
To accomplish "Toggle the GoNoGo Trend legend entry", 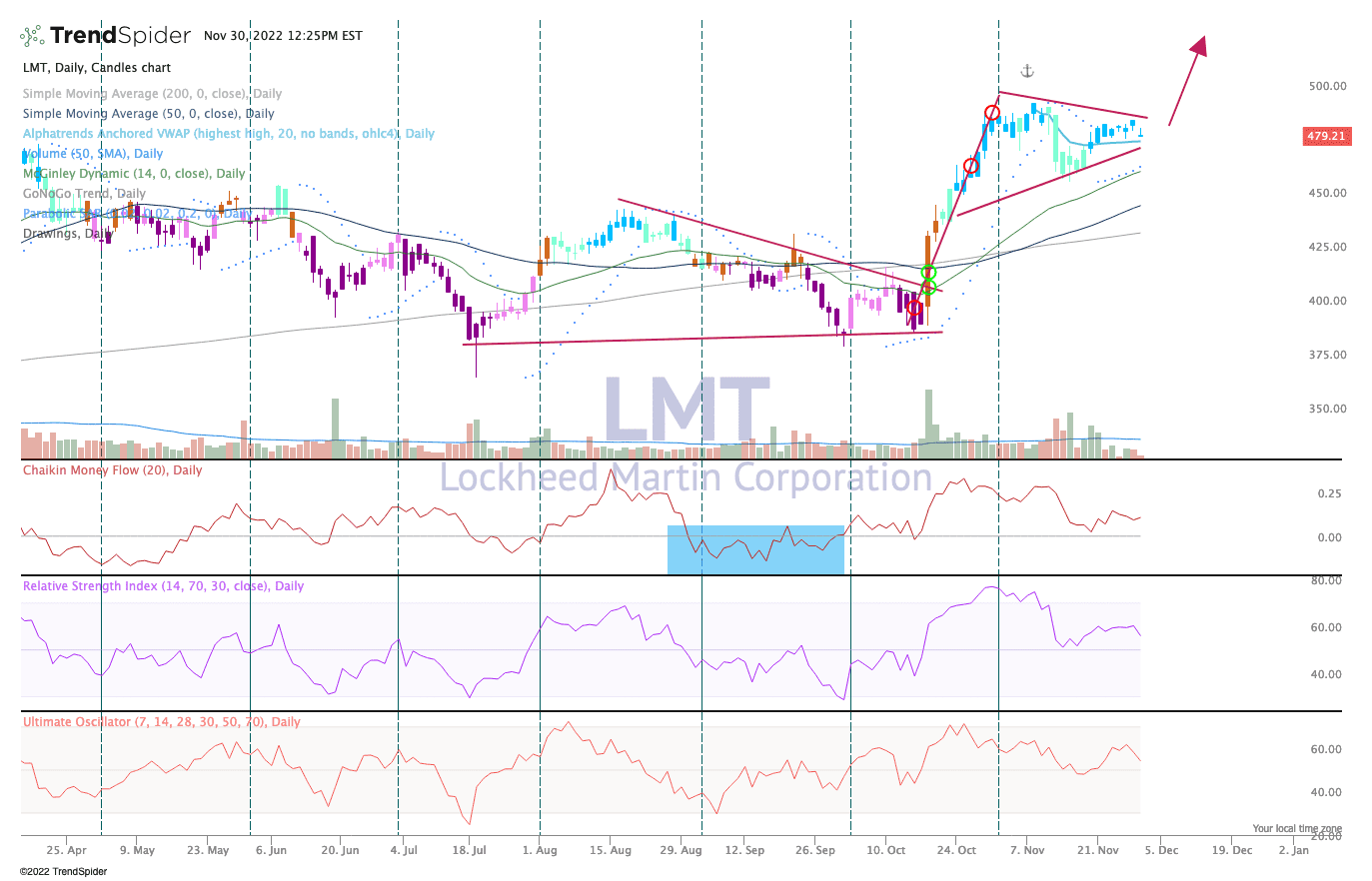I will click(84, 194).
